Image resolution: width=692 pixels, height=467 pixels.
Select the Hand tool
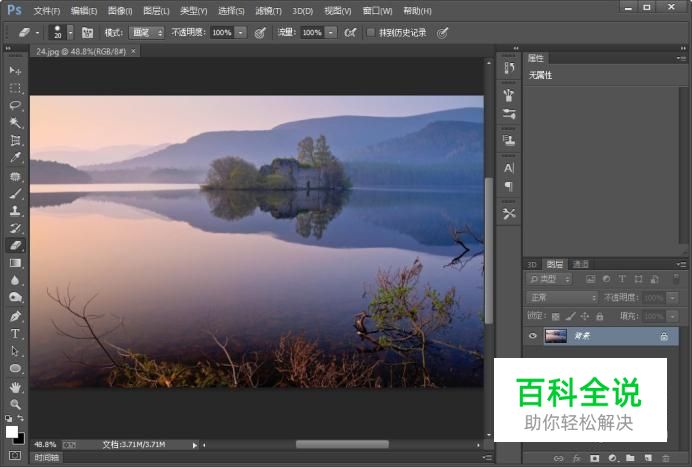click(x=15, y=388)
